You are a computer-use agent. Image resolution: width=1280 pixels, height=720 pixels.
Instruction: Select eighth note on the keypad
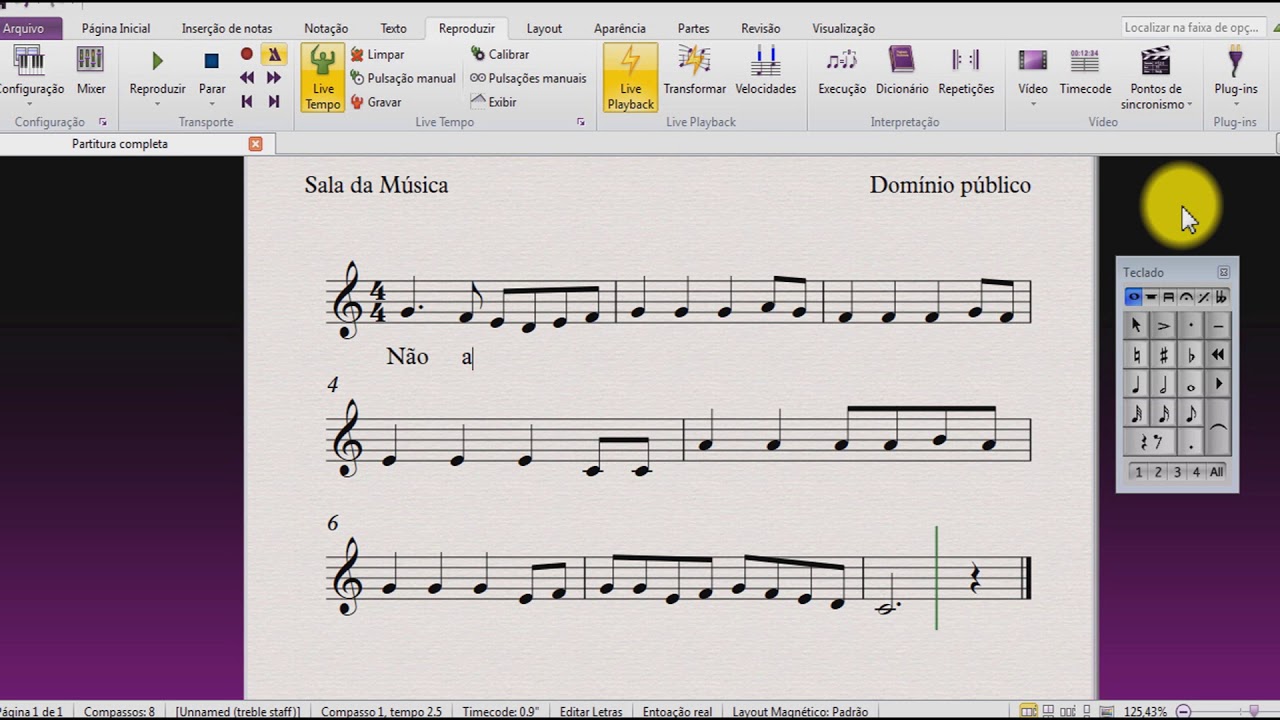tap(1191, 413)
